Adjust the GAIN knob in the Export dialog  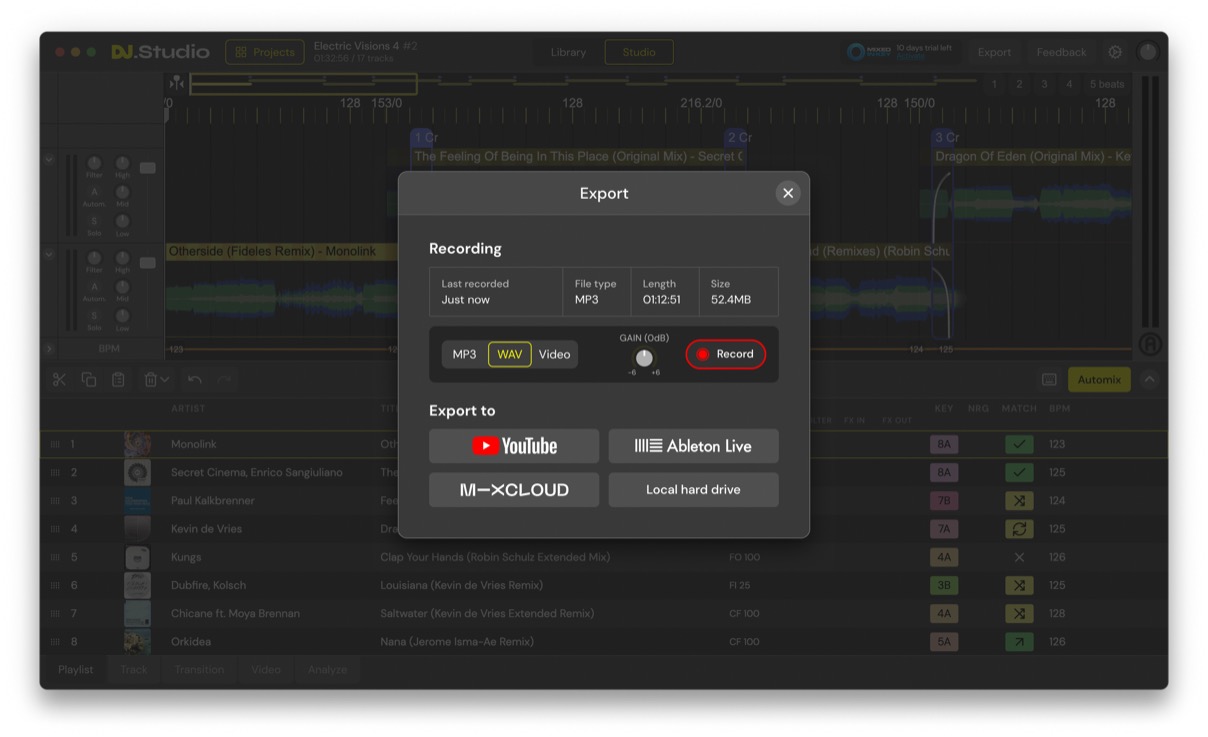coord(644,360)
